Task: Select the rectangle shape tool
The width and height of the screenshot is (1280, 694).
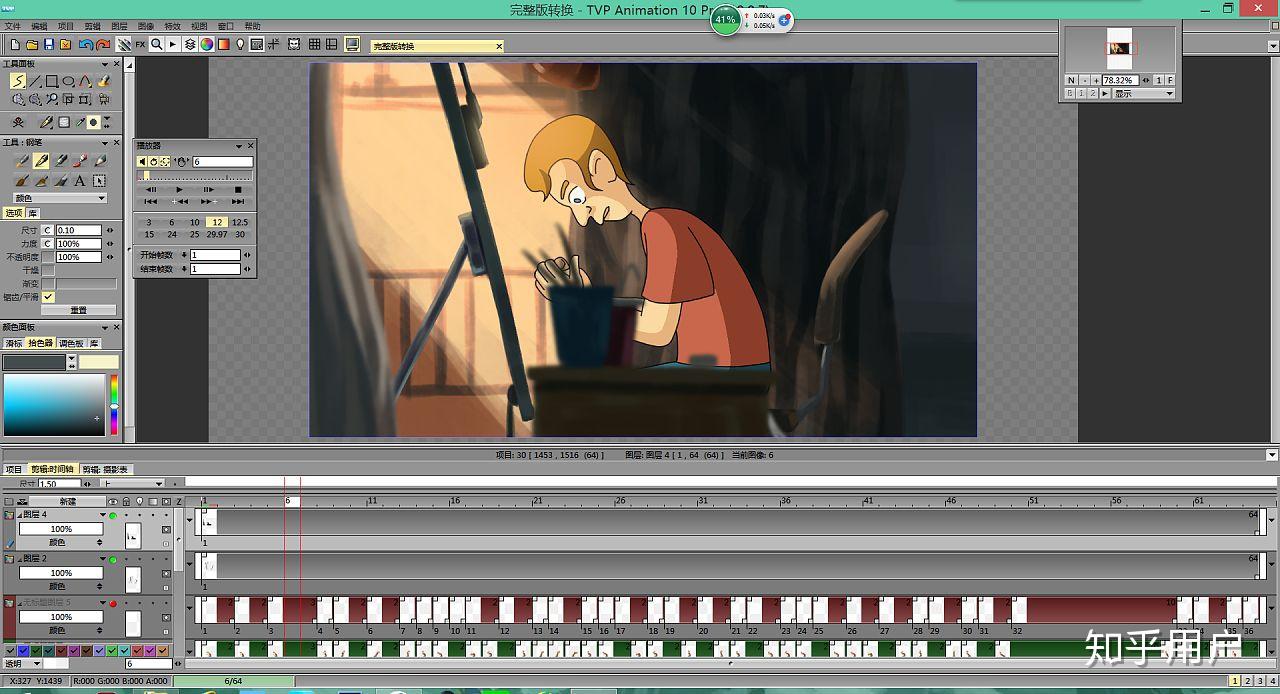Action: tap(52, 81)
